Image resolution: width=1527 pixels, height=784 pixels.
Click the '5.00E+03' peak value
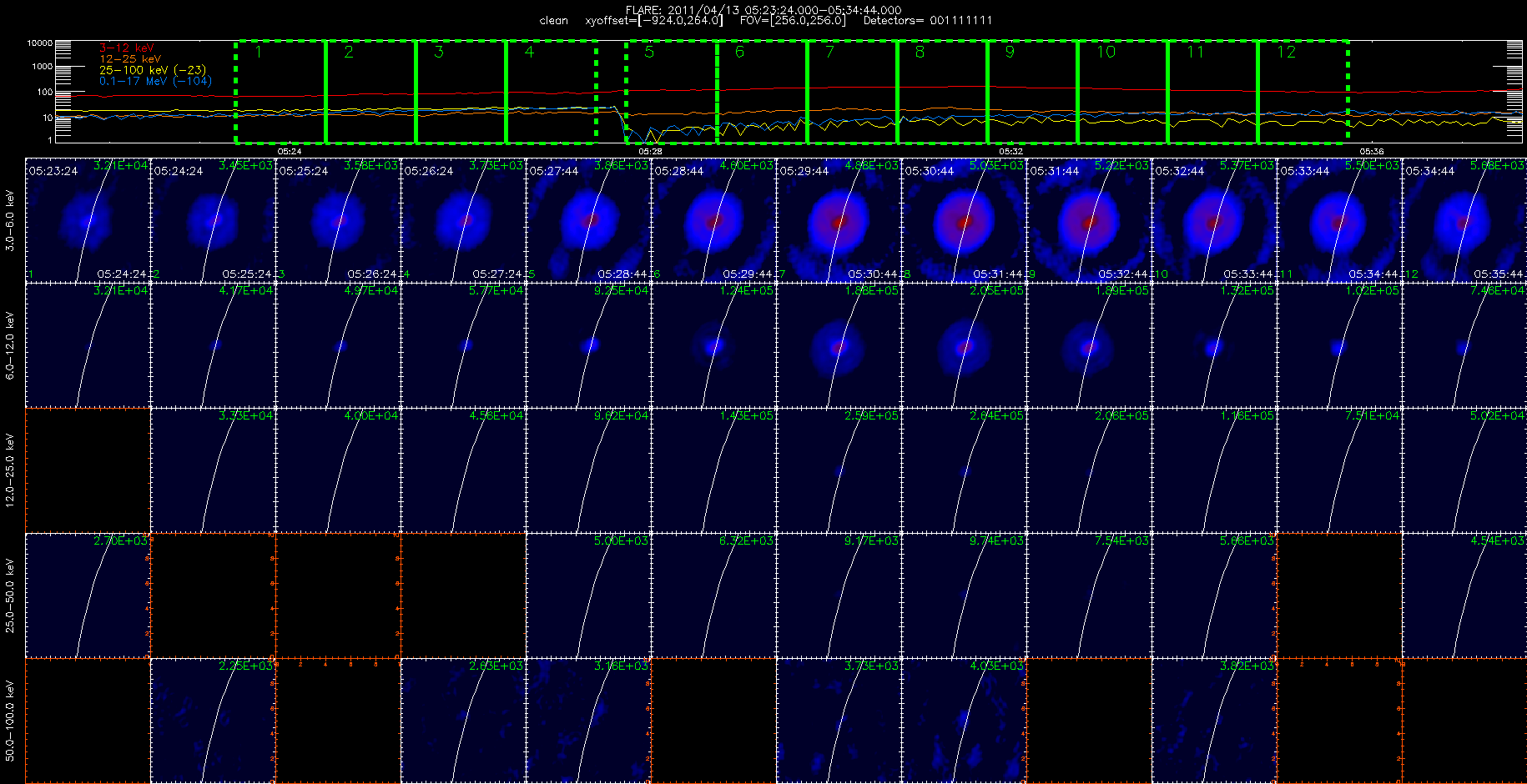622,541
